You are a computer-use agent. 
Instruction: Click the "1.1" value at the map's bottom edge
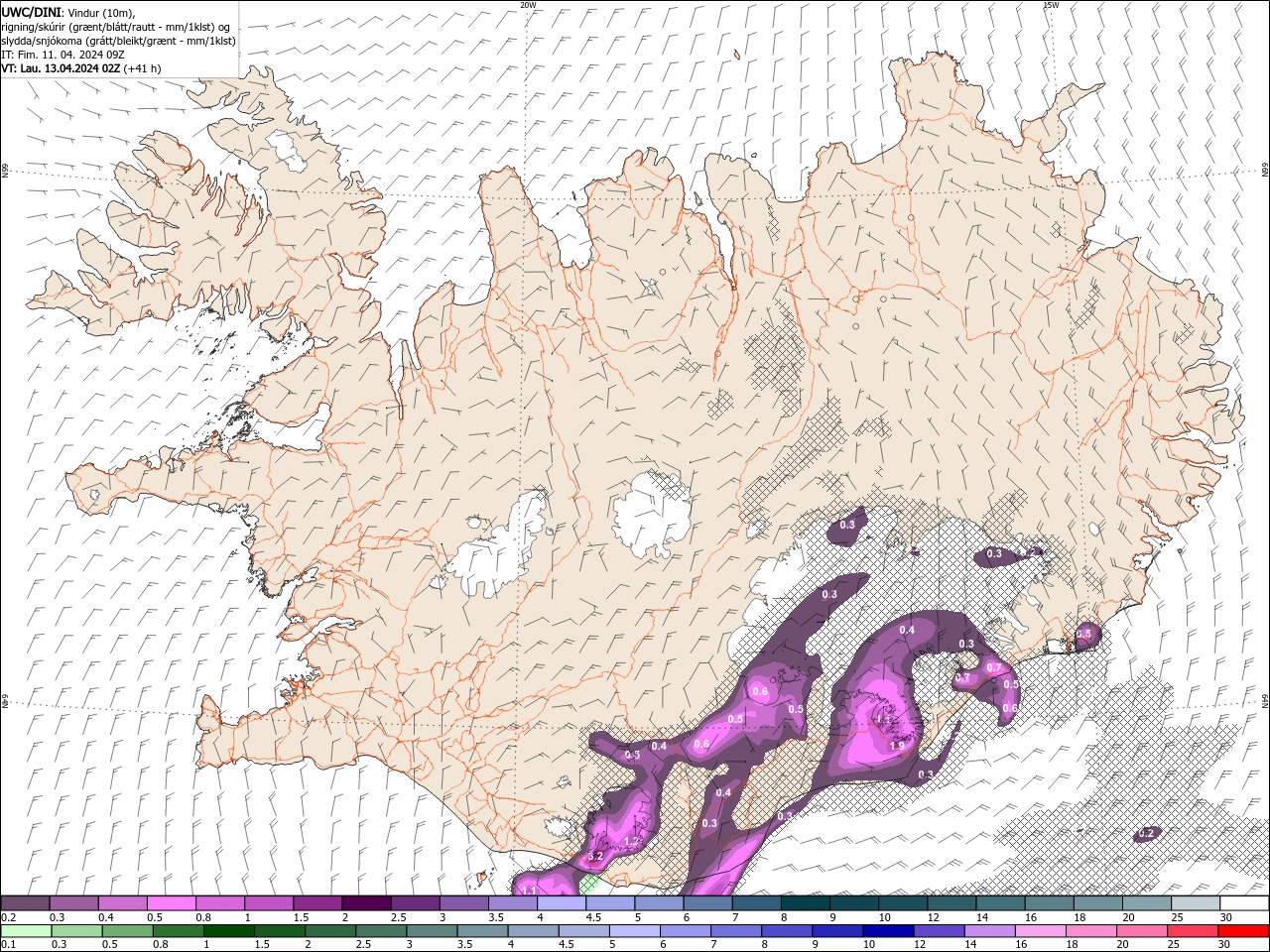coord(529,891)
